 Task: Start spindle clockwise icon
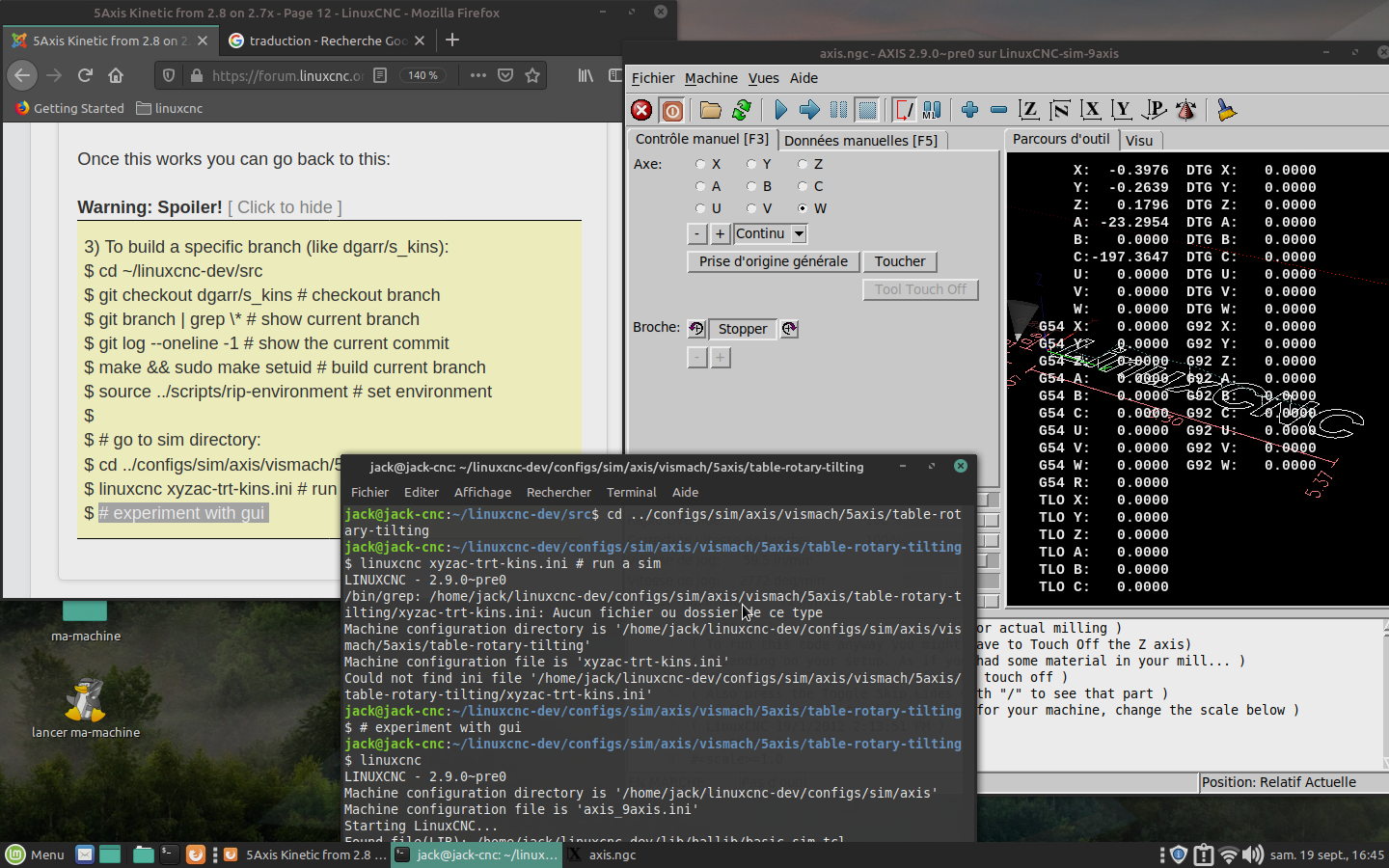tap(789, 329)
